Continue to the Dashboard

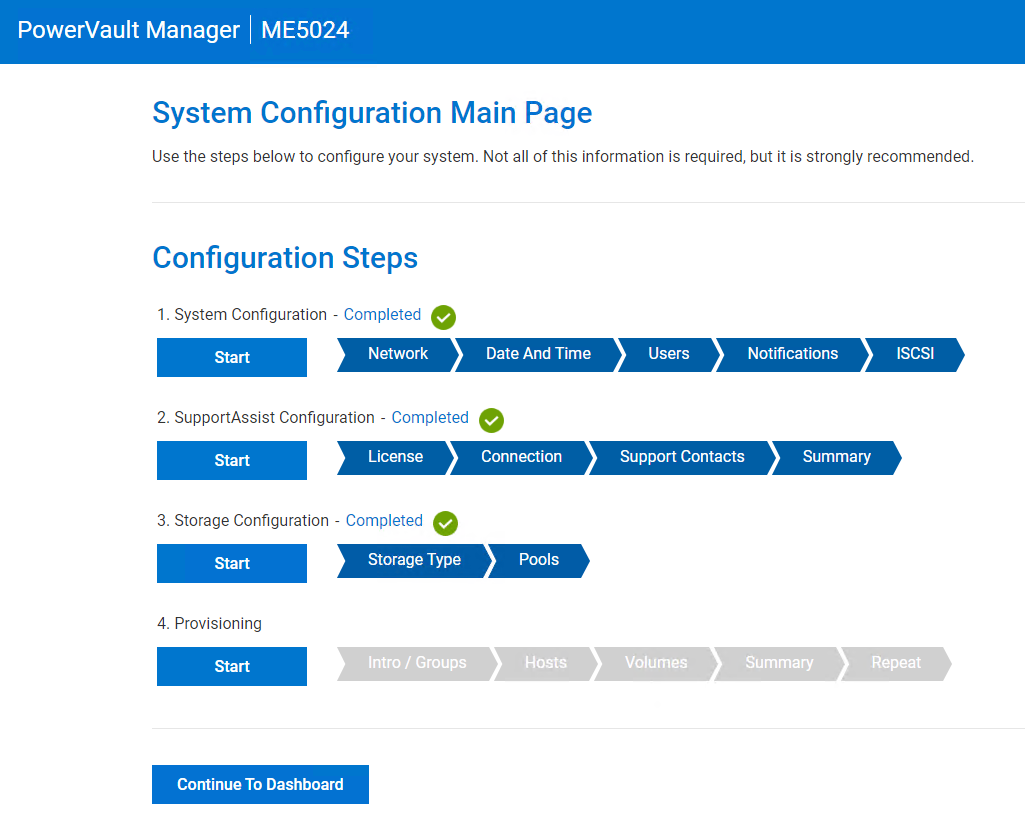pos(260,784)
